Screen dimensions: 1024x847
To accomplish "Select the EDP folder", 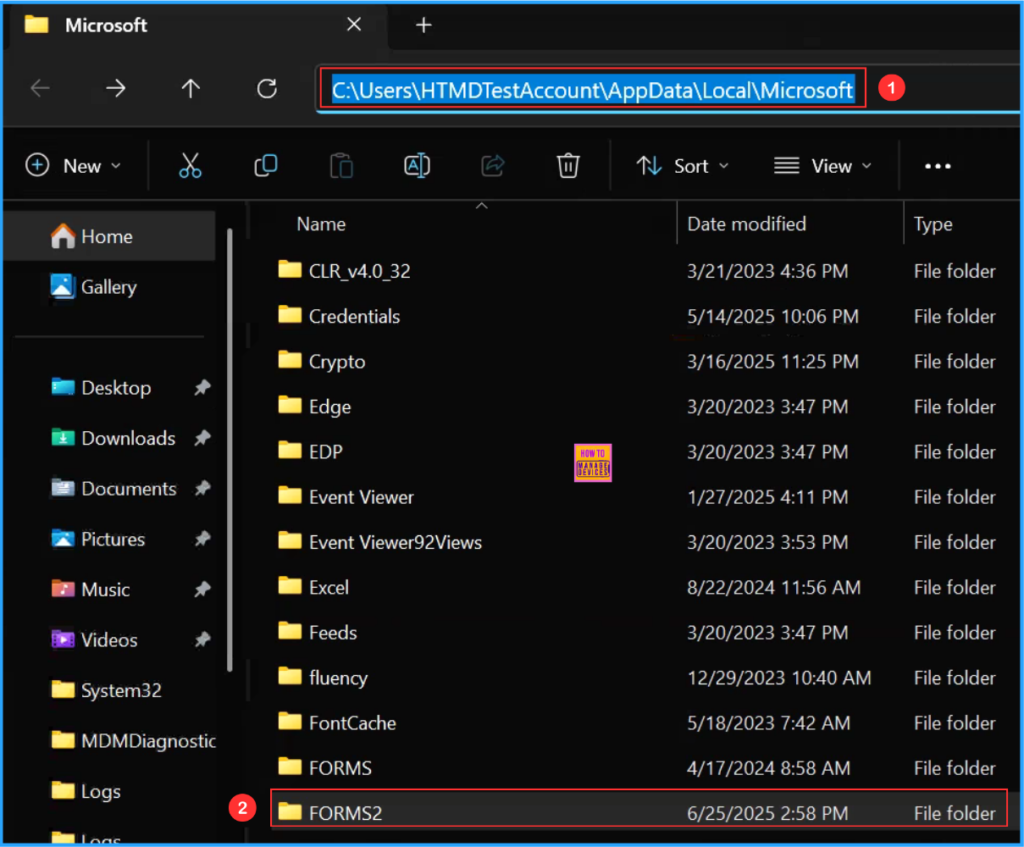I will 639,452.
